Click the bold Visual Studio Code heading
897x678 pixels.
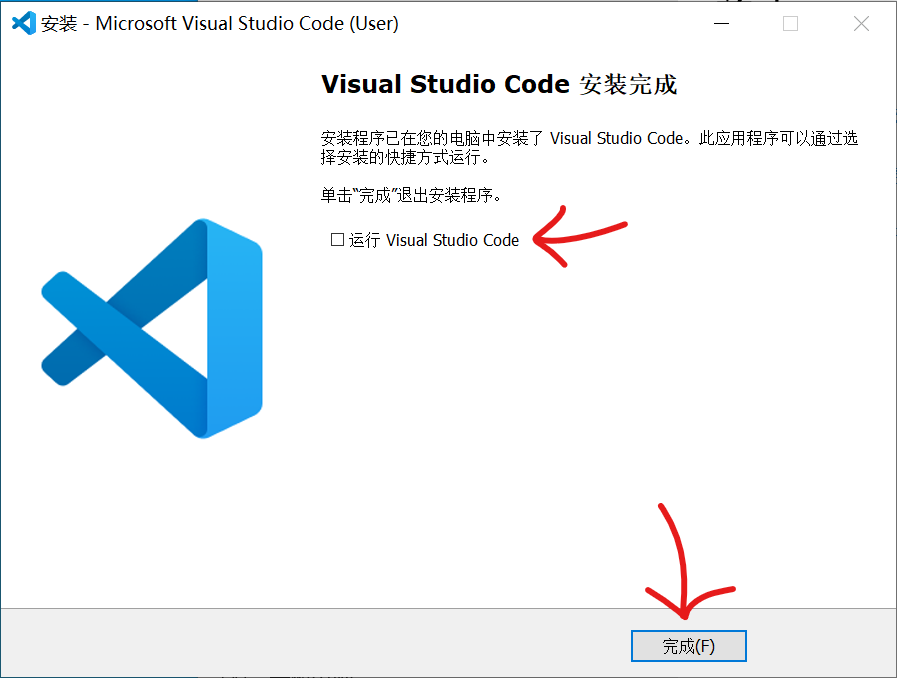click(x=445, y=85)
